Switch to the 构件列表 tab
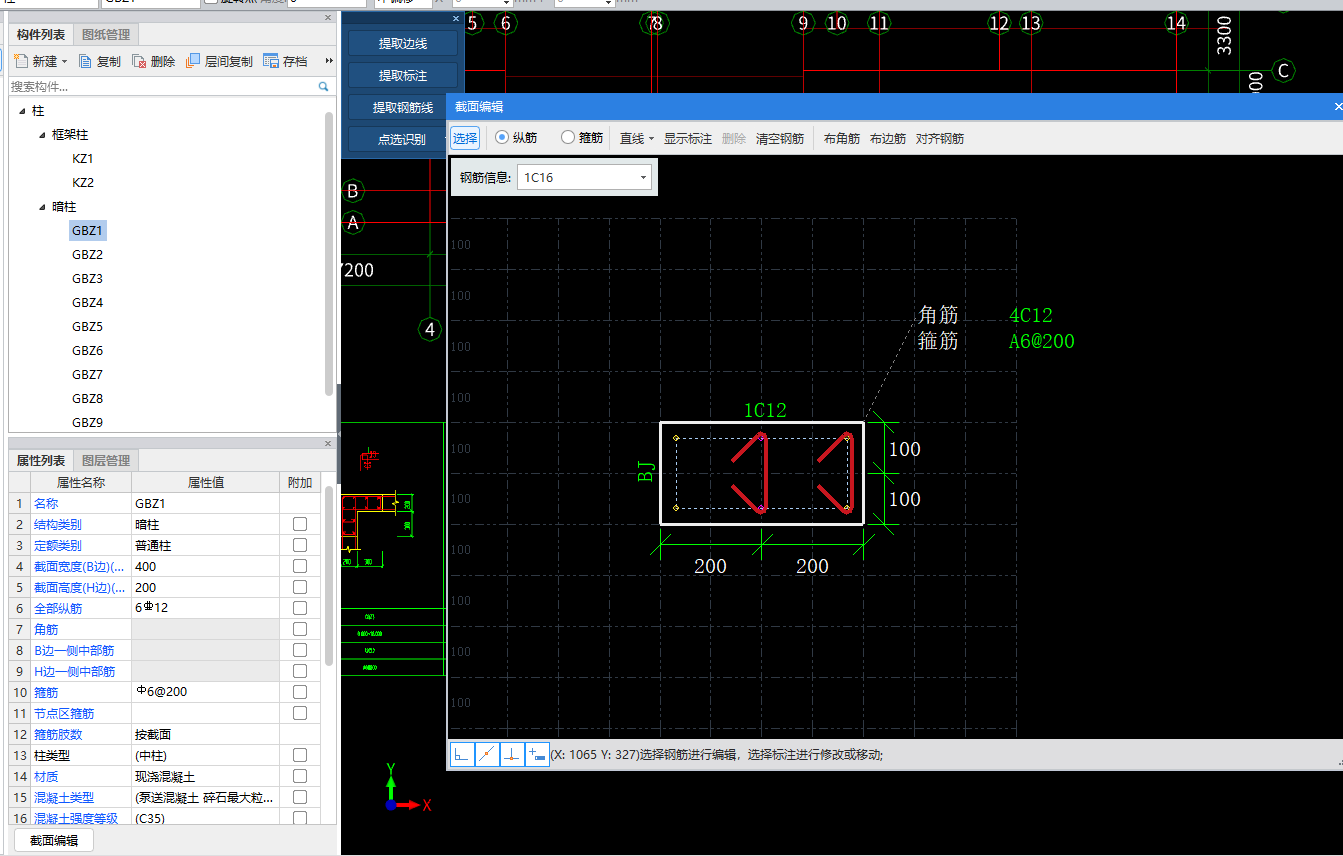This screenshot has height=856, width=1343. click(x=41, y=35)
